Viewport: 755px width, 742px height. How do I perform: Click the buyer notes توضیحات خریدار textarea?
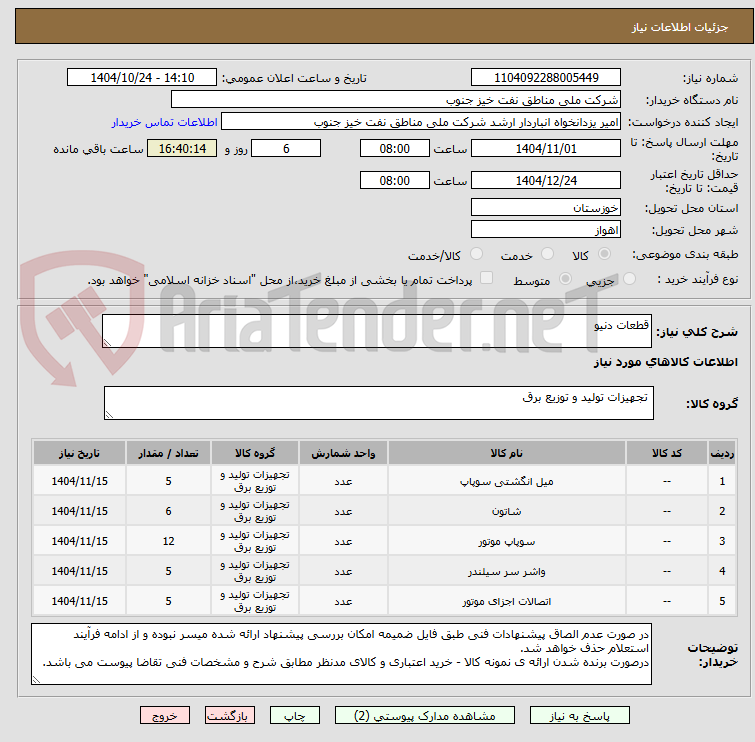(341, 654)
